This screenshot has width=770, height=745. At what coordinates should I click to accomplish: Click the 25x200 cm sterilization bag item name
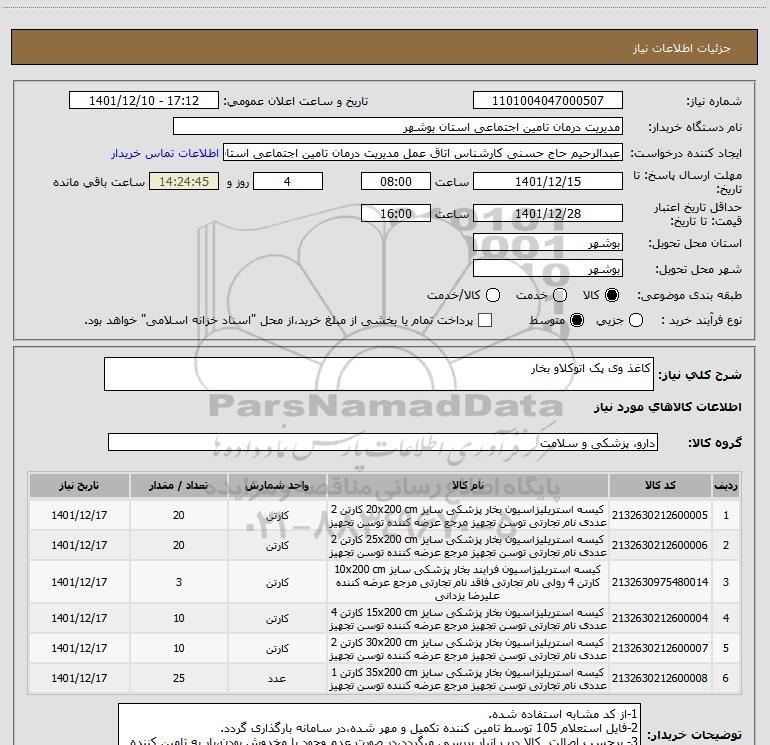468,546
